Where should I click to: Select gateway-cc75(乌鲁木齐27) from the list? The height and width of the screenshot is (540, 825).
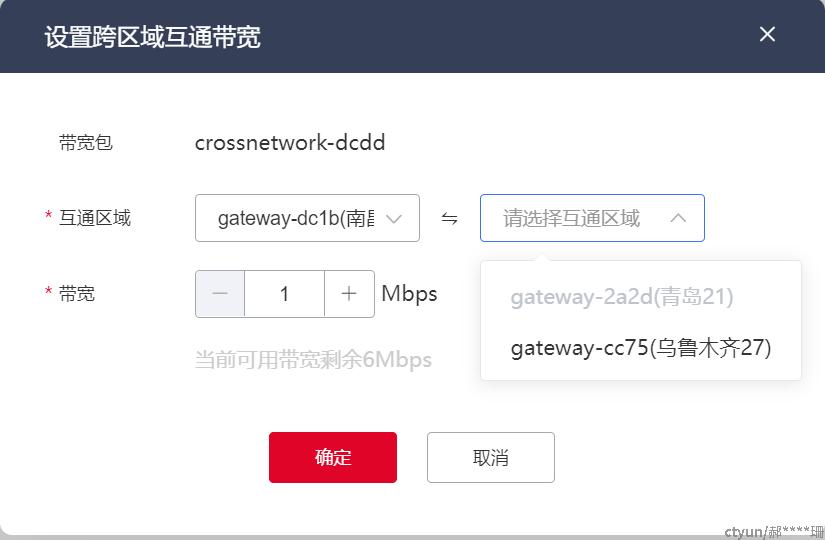click(x=641, y=348)
